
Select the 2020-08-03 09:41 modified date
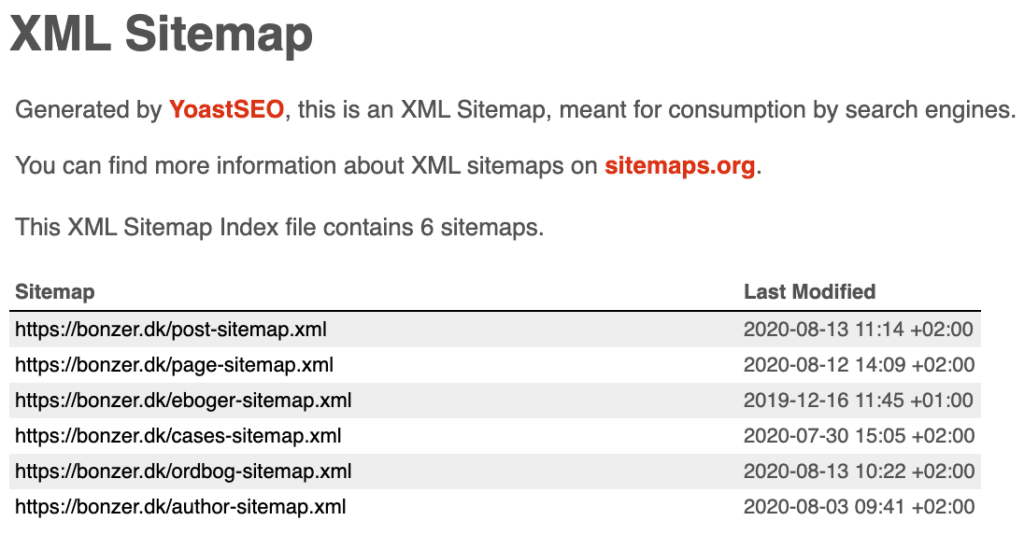pos(859,507)
